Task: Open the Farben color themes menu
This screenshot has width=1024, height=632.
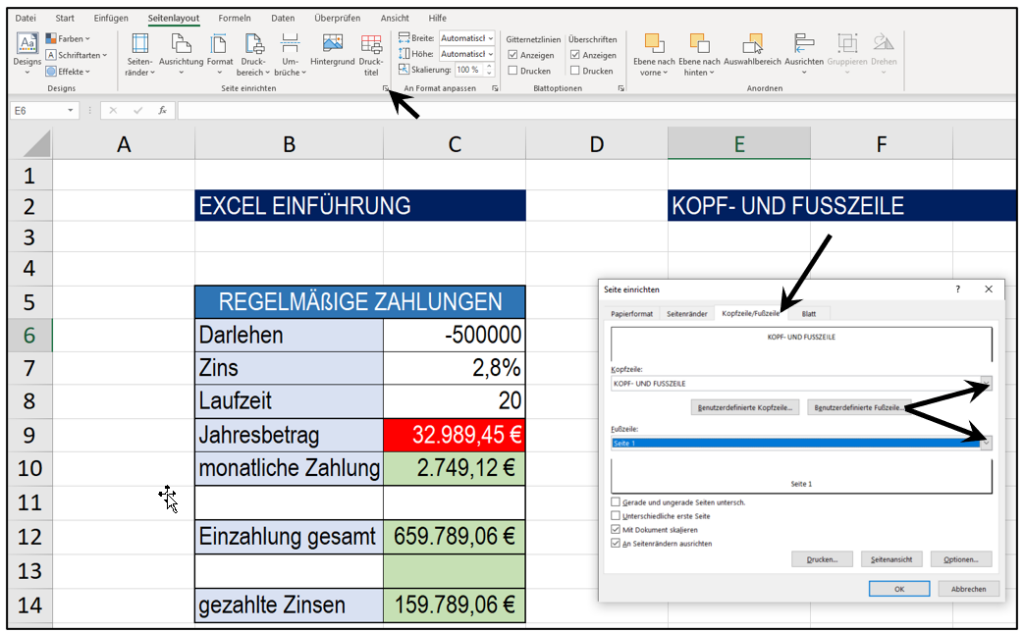Action: pyautogui.click(x=68, y=39)
